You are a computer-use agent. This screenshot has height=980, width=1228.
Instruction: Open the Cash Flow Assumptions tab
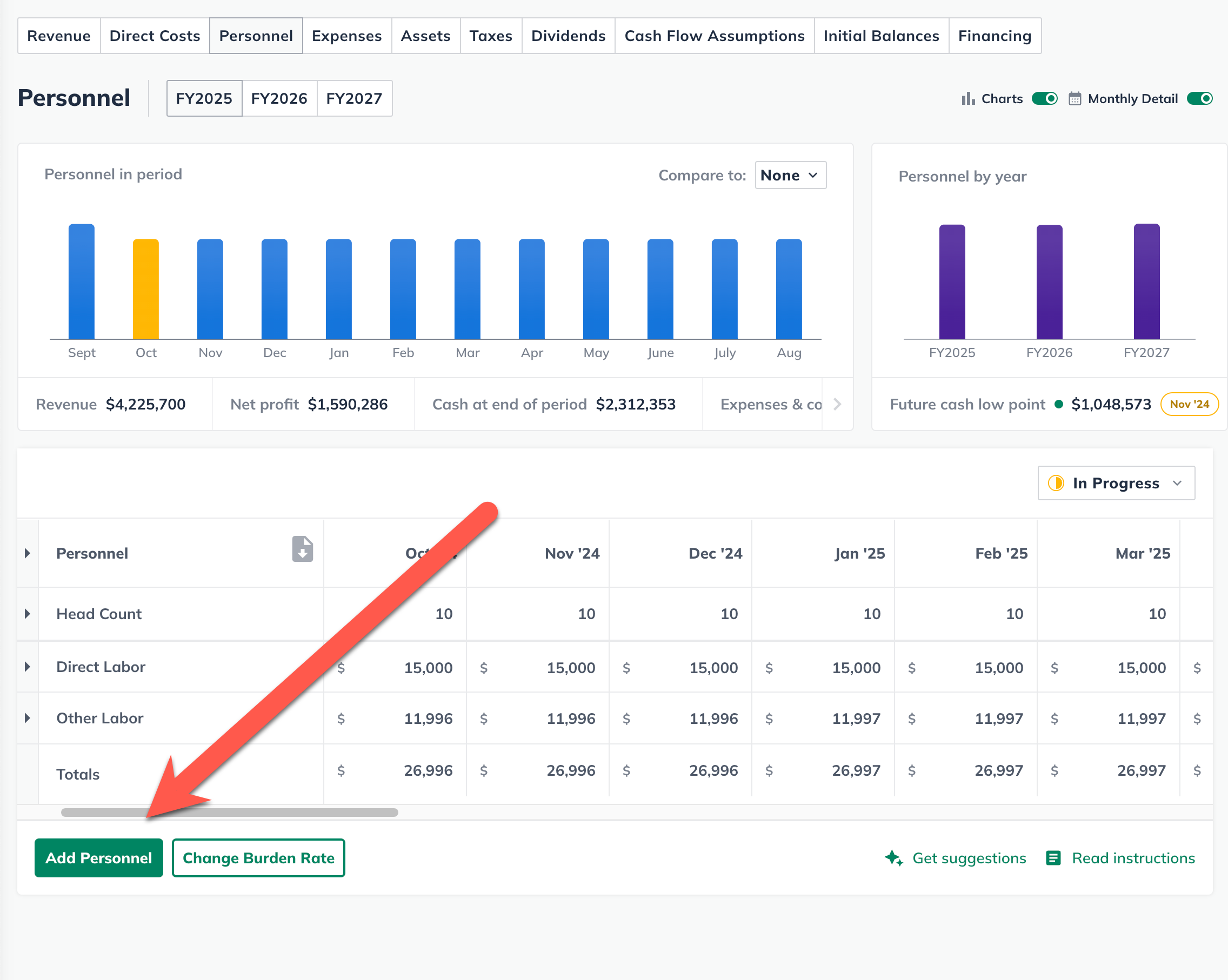point(714,36)
